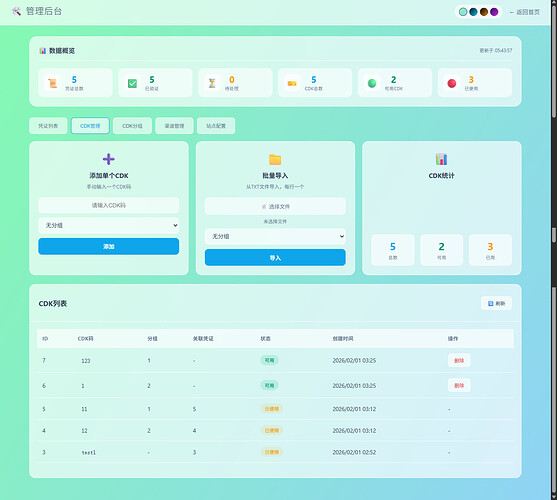Click the 关联凭证 column header

[203, 339]
